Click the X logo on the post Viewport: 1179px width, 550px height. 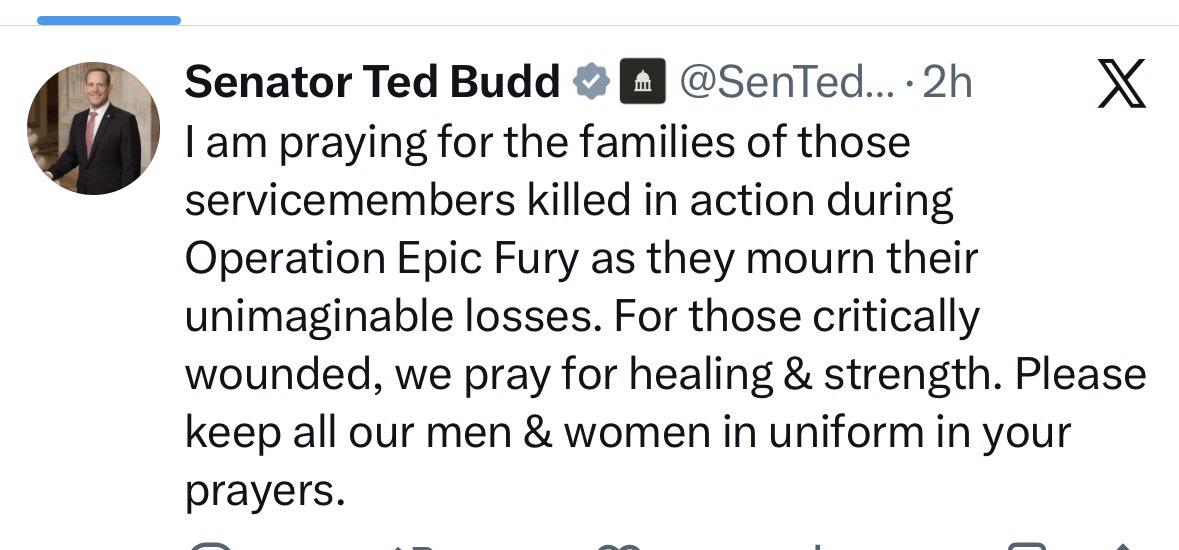[1121, 83]
